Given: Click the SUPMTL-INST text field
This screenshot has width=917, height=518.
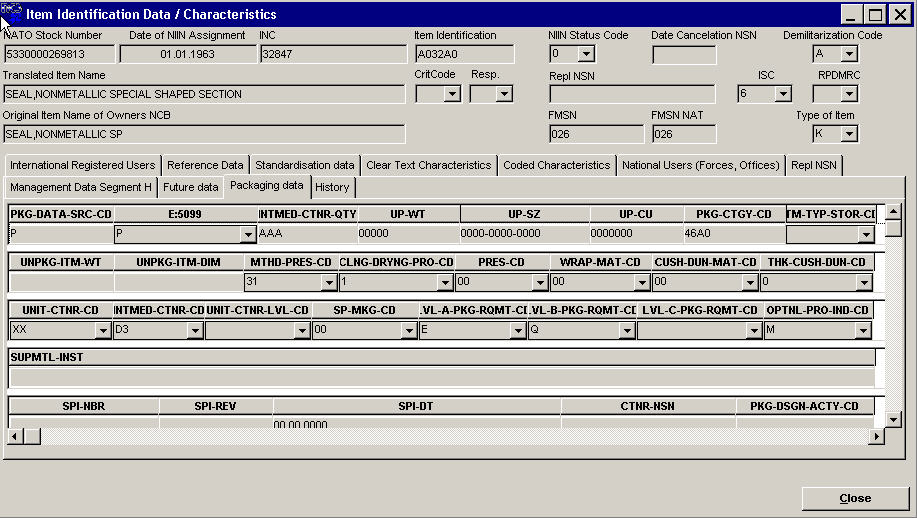Looking at the screenshot, I should 442,377.
